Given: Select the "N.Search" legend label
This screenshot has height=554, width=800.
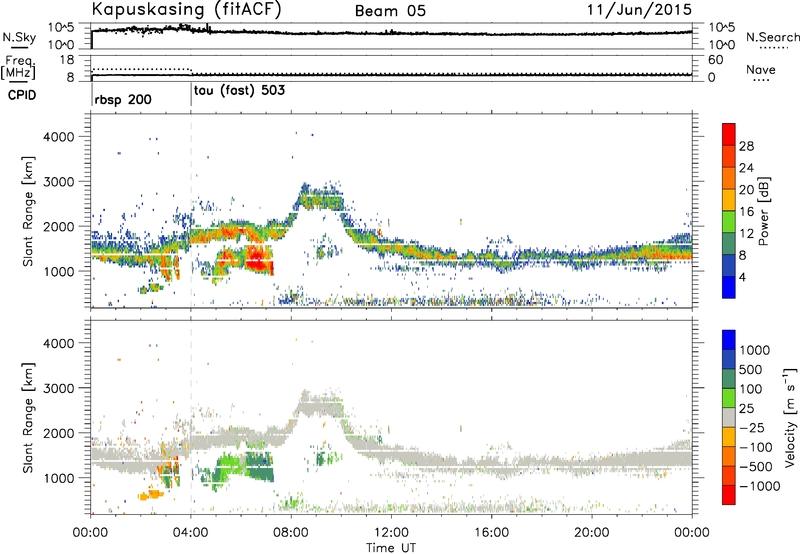Looking at the screenshot, I should 772,37.
